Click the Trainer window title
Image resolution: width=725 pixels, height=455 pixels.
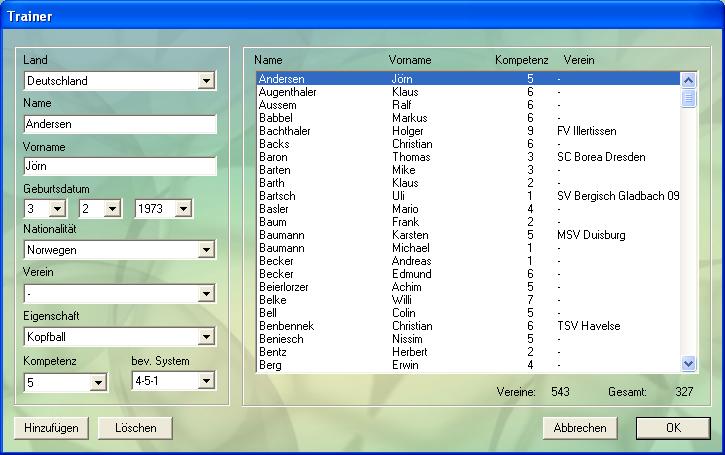click(30, 17)
